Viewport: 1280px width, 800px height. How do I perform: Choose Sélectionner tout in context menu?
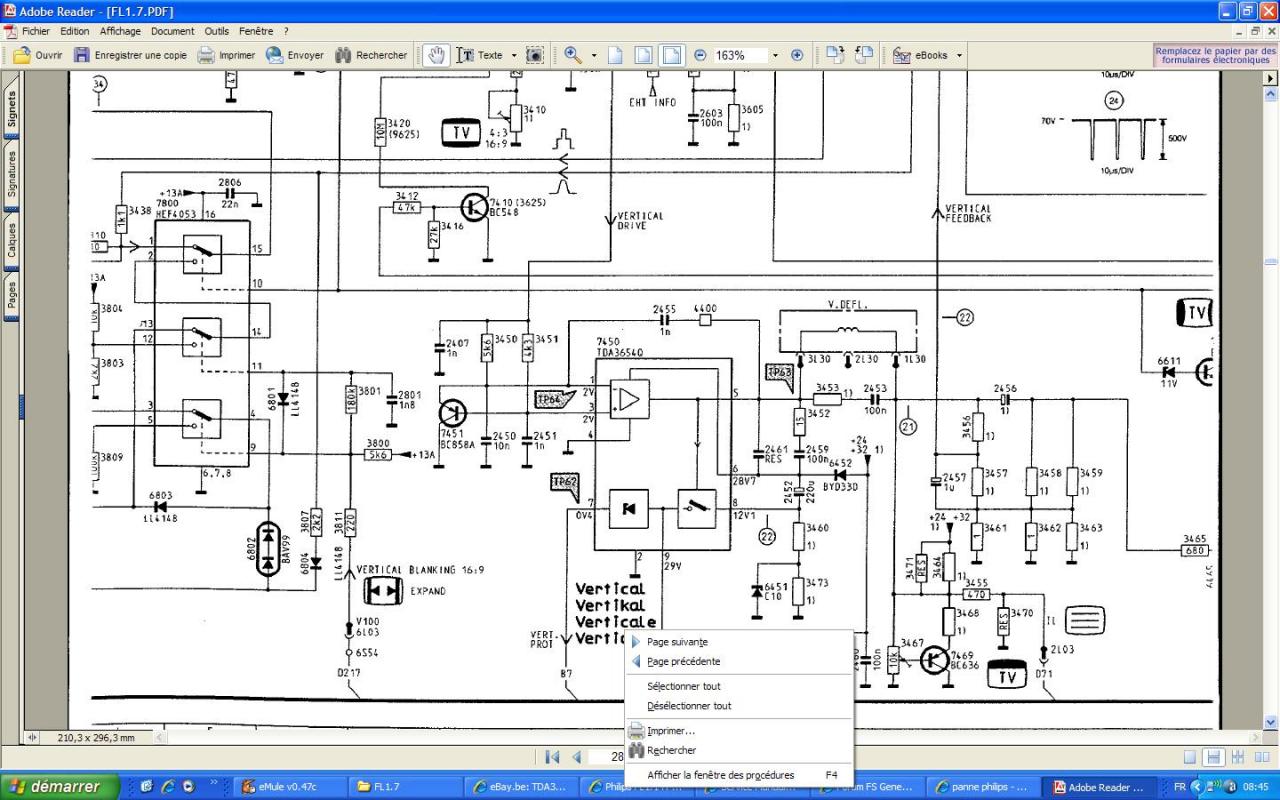click(738, 686)
